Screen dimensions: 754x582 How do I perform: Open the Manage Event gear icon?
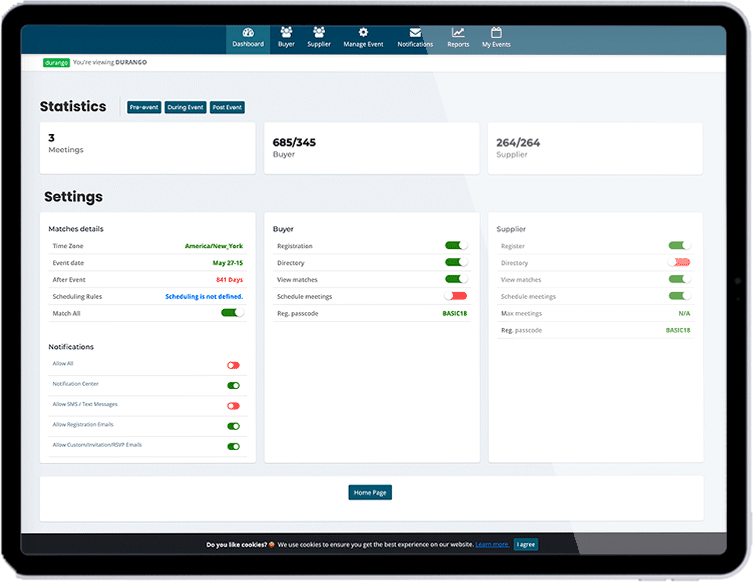coord(363,32)
